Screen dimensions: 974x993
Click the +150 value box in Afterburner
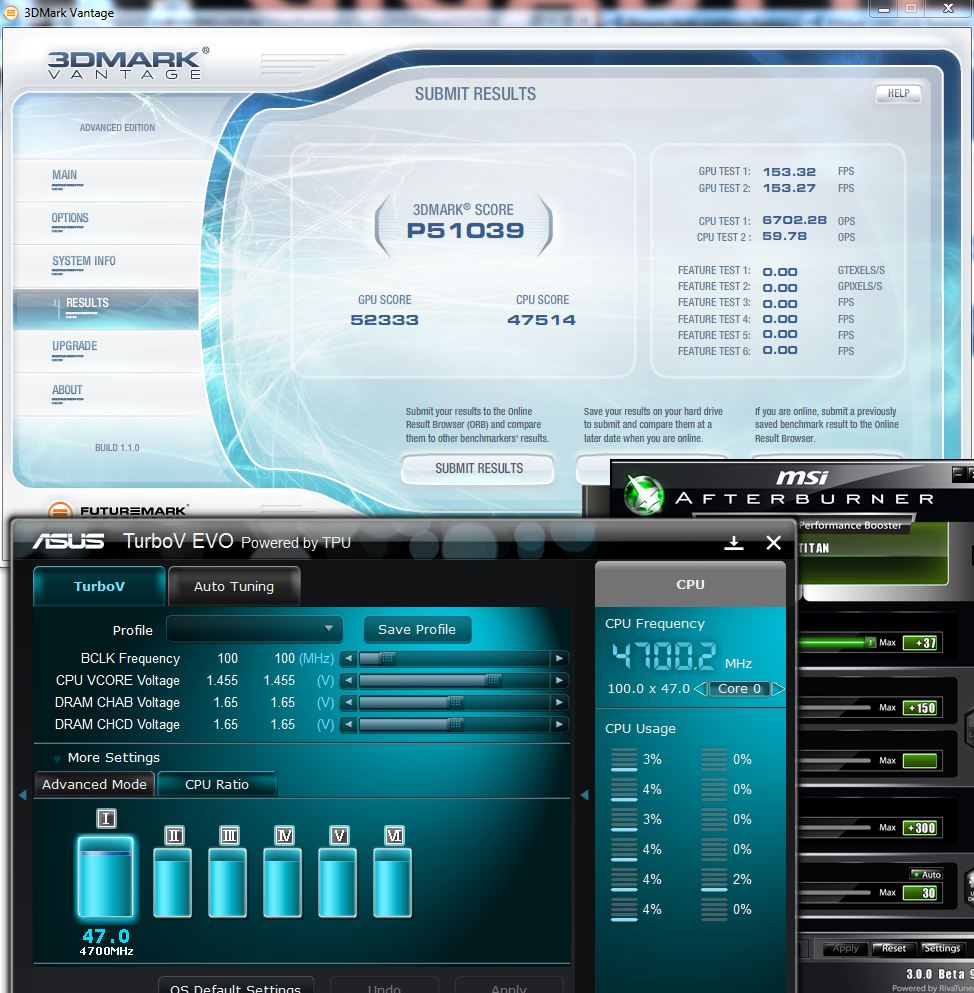pos(920,707)
